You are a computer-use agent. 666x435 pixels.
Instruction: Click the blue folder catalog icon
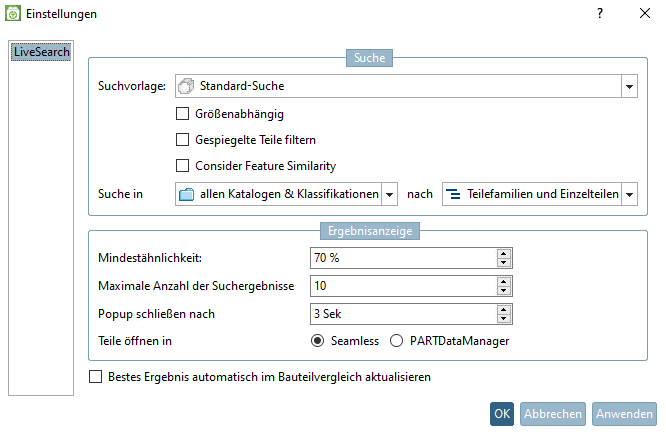click(x=187, y=193)
